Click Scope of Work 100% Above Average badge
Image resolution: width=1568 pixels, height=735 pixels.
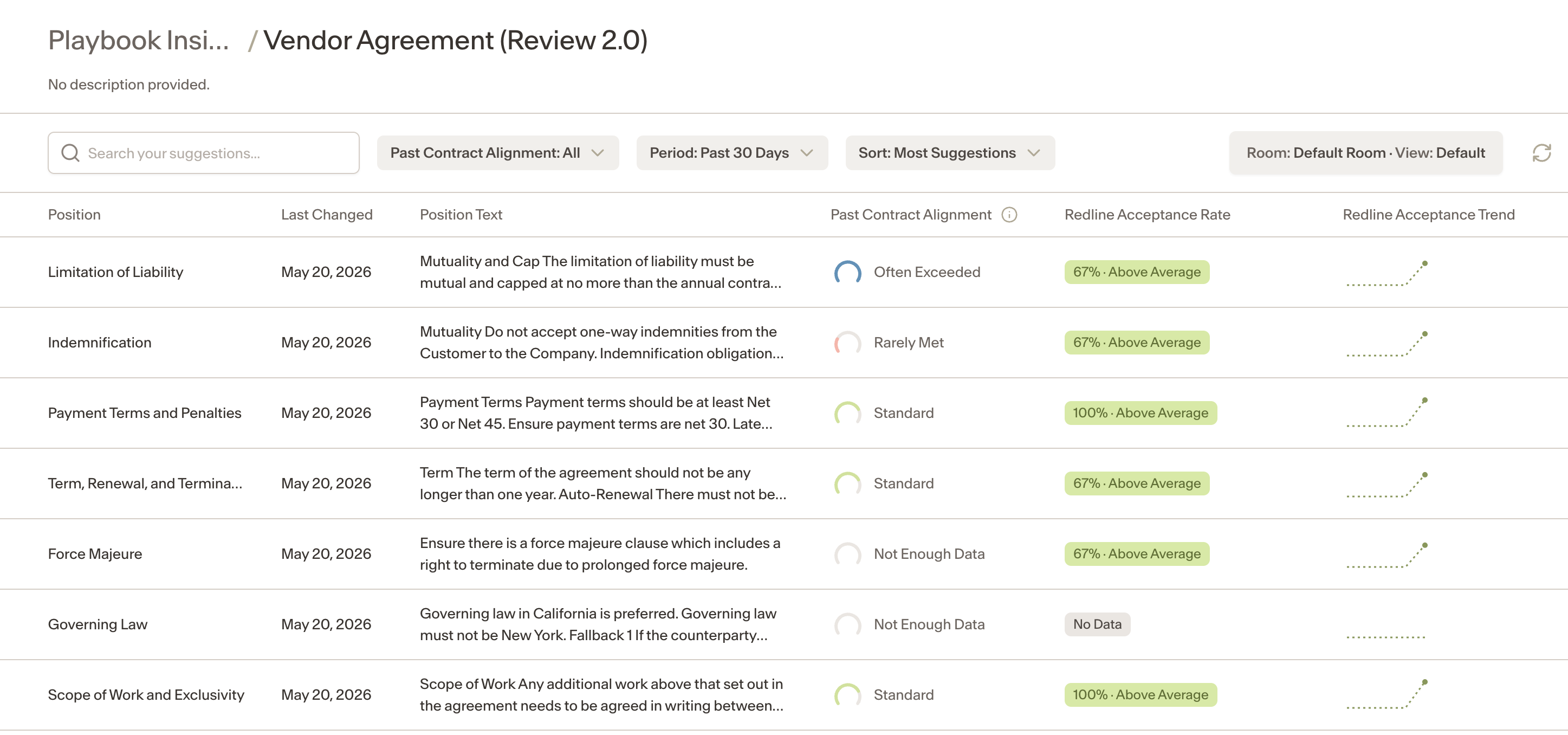click(x=1140, y=695)
